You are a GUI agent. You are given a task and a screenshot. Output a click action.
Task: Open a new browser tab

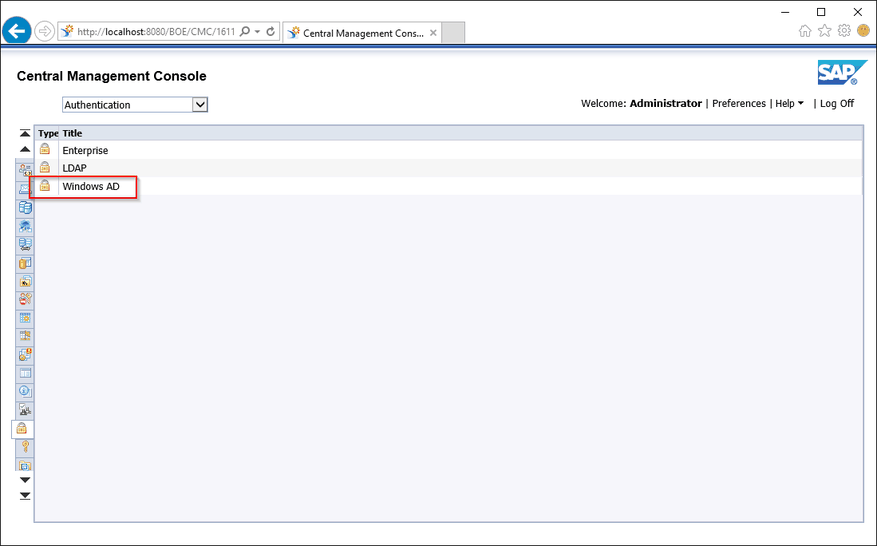click(453, 33)
